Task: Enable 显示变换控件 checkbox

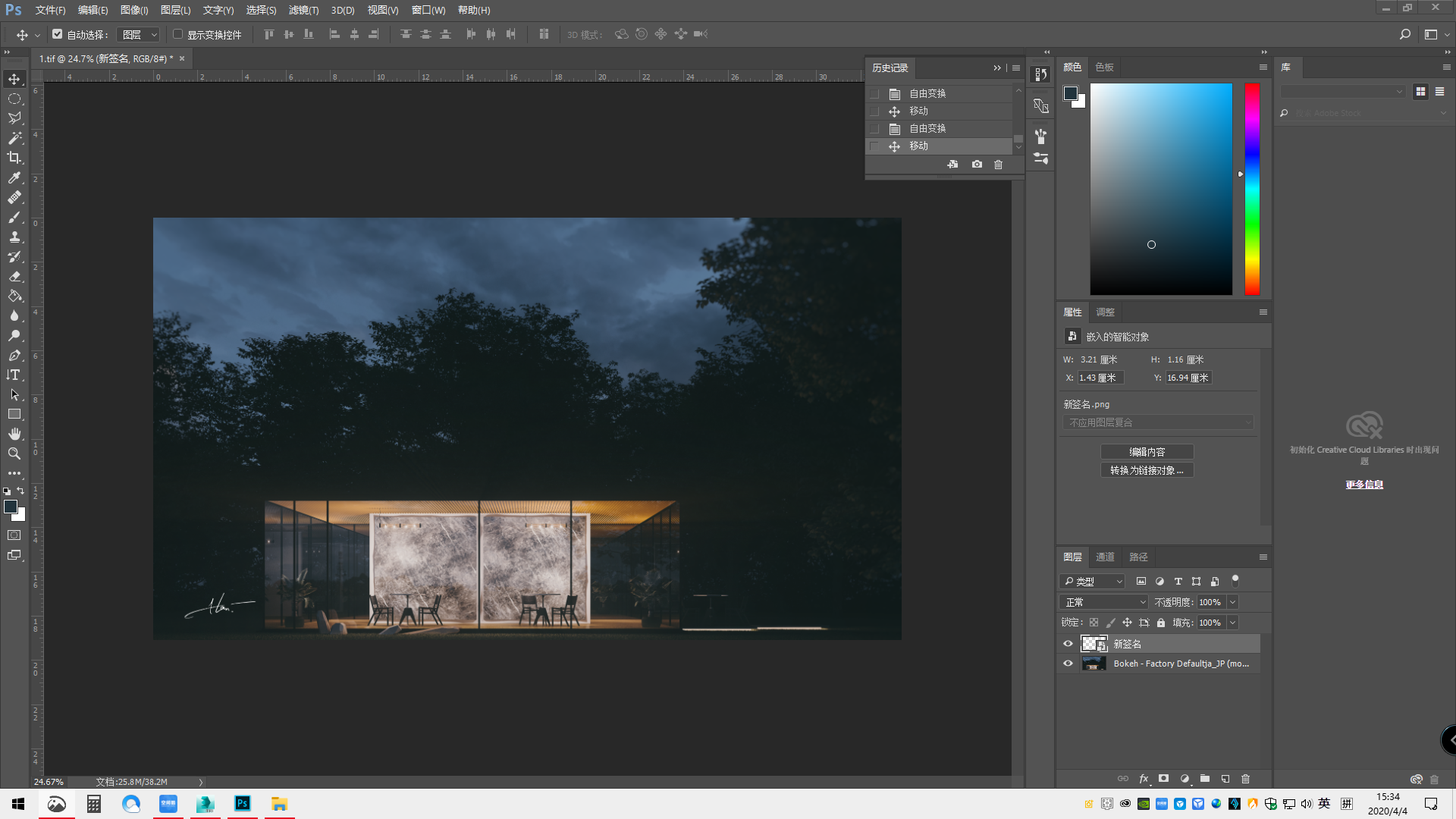Action: point(177,34)
